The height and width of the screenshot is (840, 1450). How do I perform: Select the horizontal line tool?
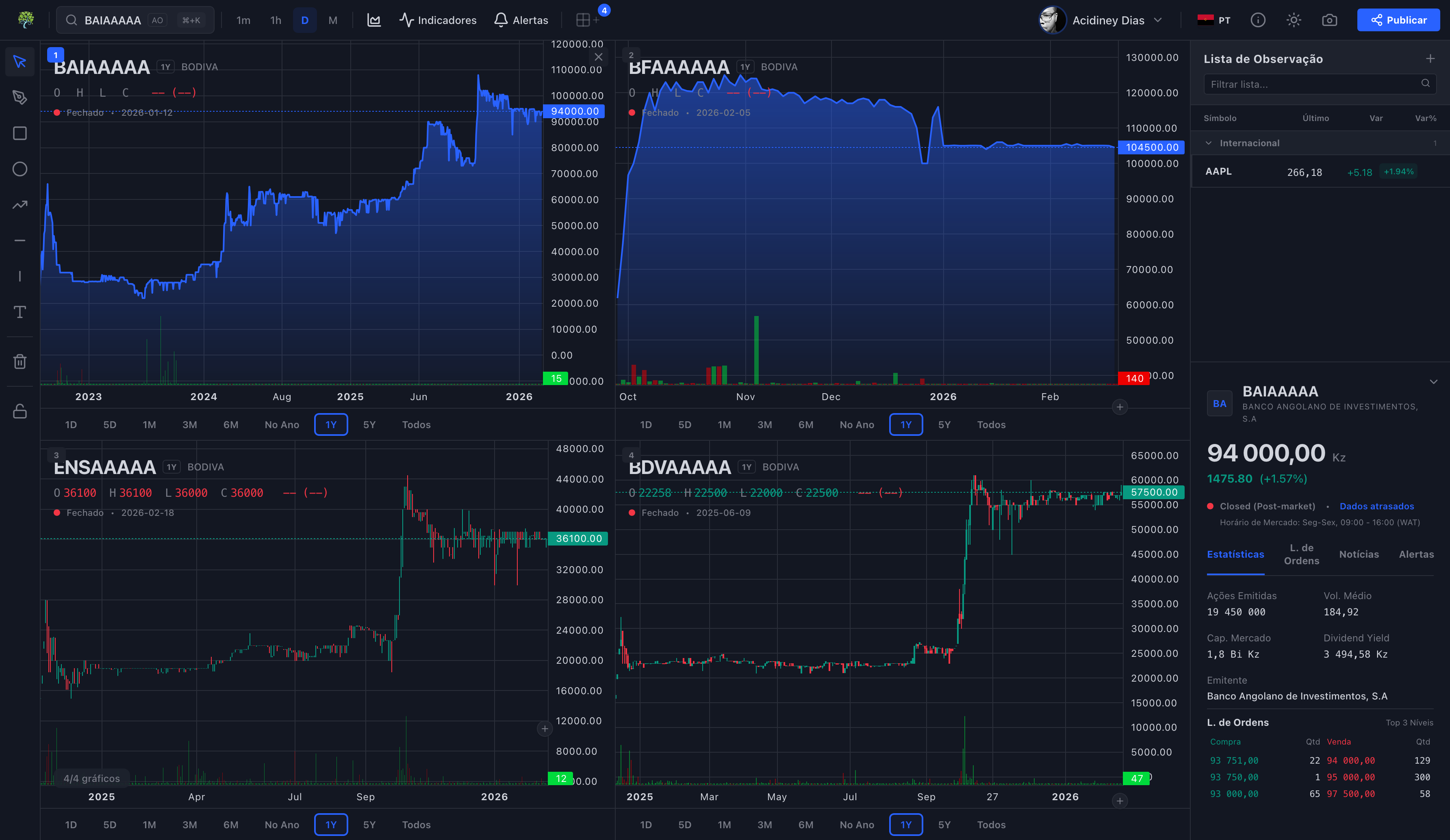pyautogui.click(x=20, y=240)
